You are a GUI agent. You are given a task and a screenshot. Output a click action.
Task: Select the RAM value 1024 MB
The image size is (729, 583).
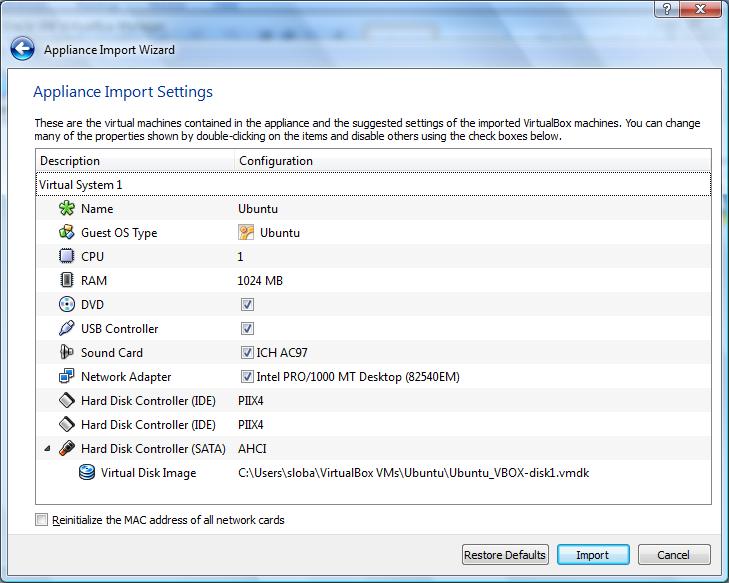click(x=260, y=281)
